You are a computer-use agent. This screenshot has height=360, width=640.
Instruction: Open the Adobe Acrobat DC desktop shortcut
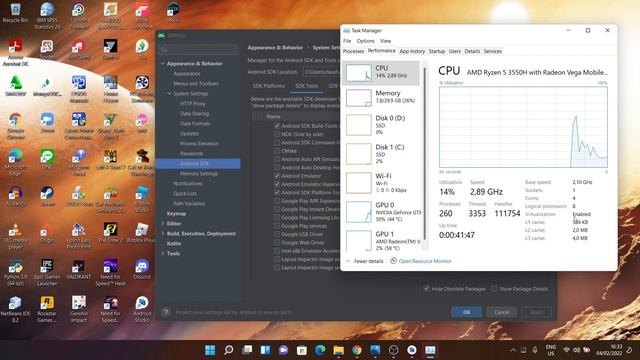[x=15, y=53]
